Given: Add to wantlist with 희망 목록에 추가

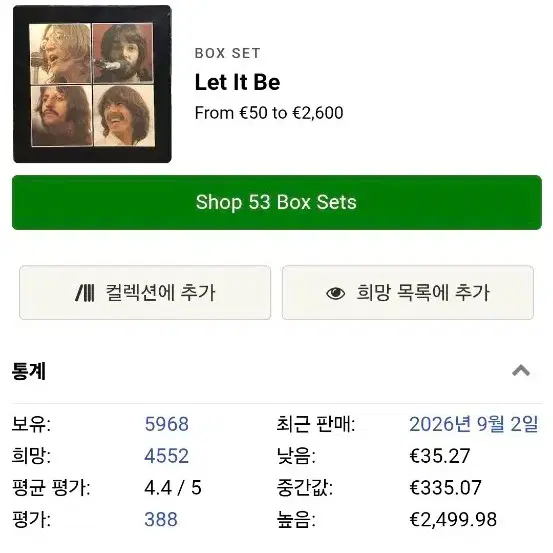Looking at the screenshot, I should coord(408,293).
